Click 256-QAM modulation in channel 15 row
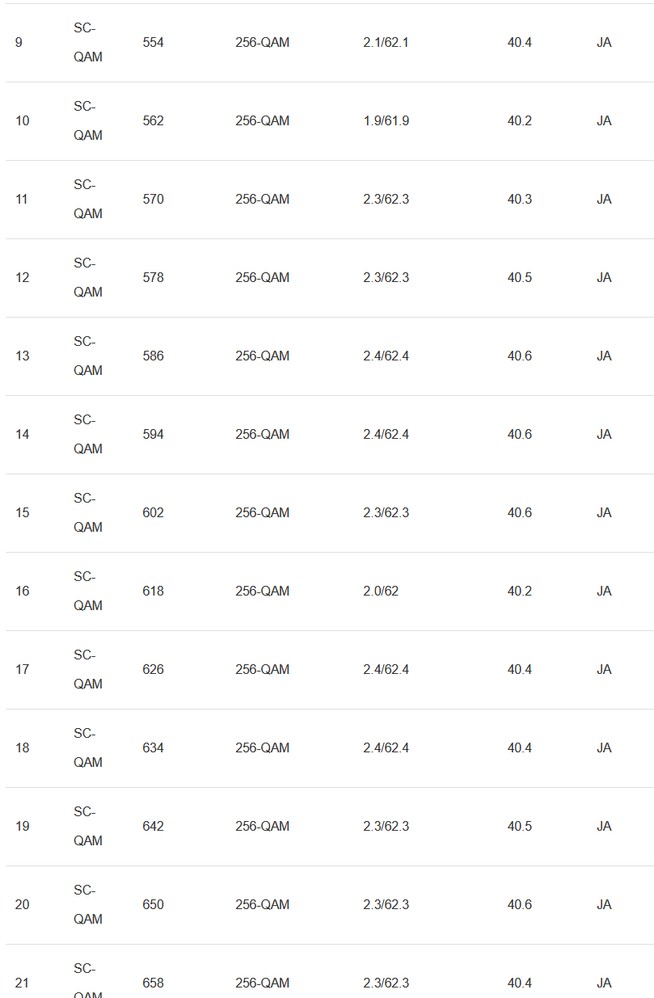The height and width of the screenshot is (998, 654). click(262, 513)
